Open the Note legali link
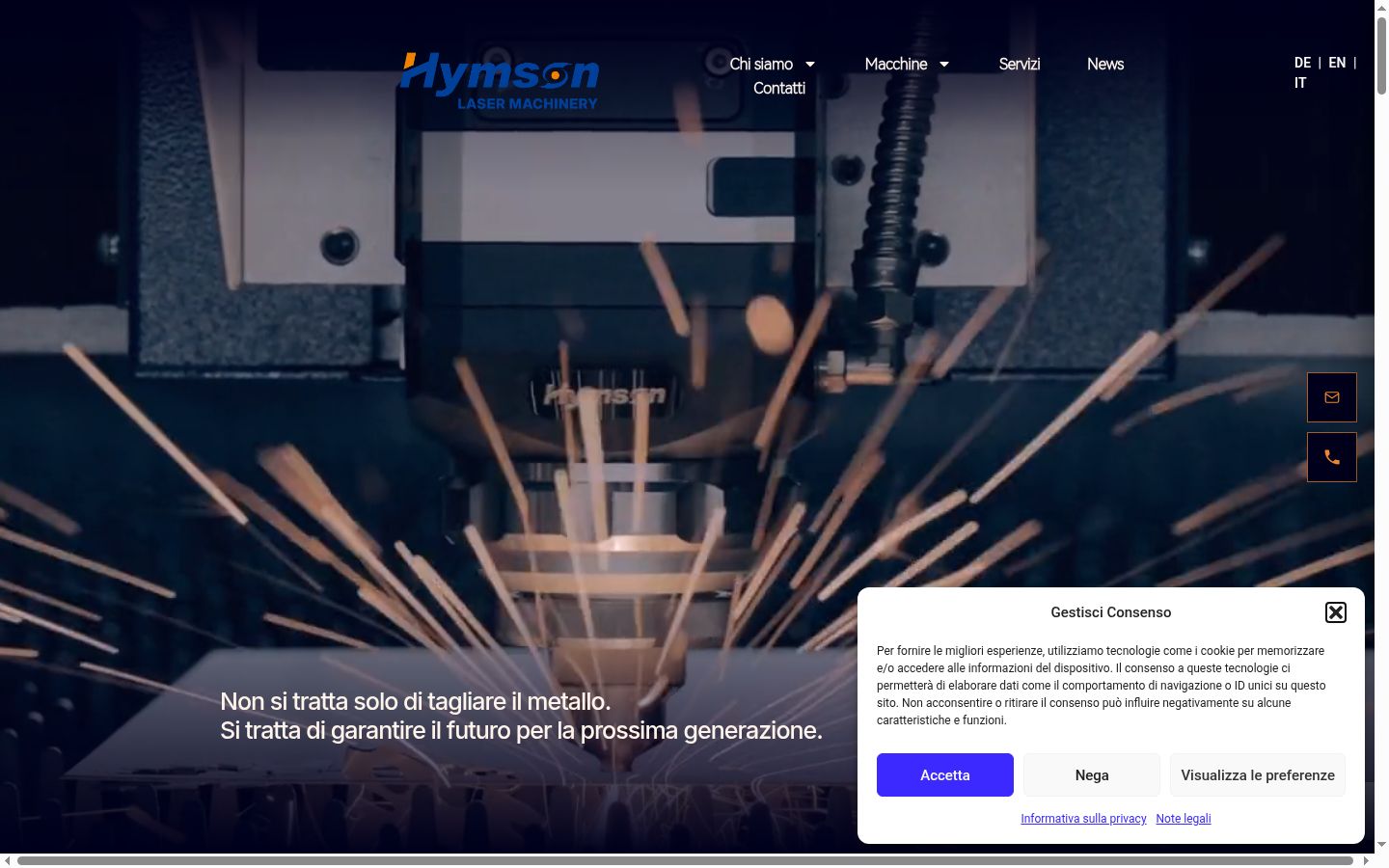This screenshot has height=868, width=1389. tap(1184, 819)
